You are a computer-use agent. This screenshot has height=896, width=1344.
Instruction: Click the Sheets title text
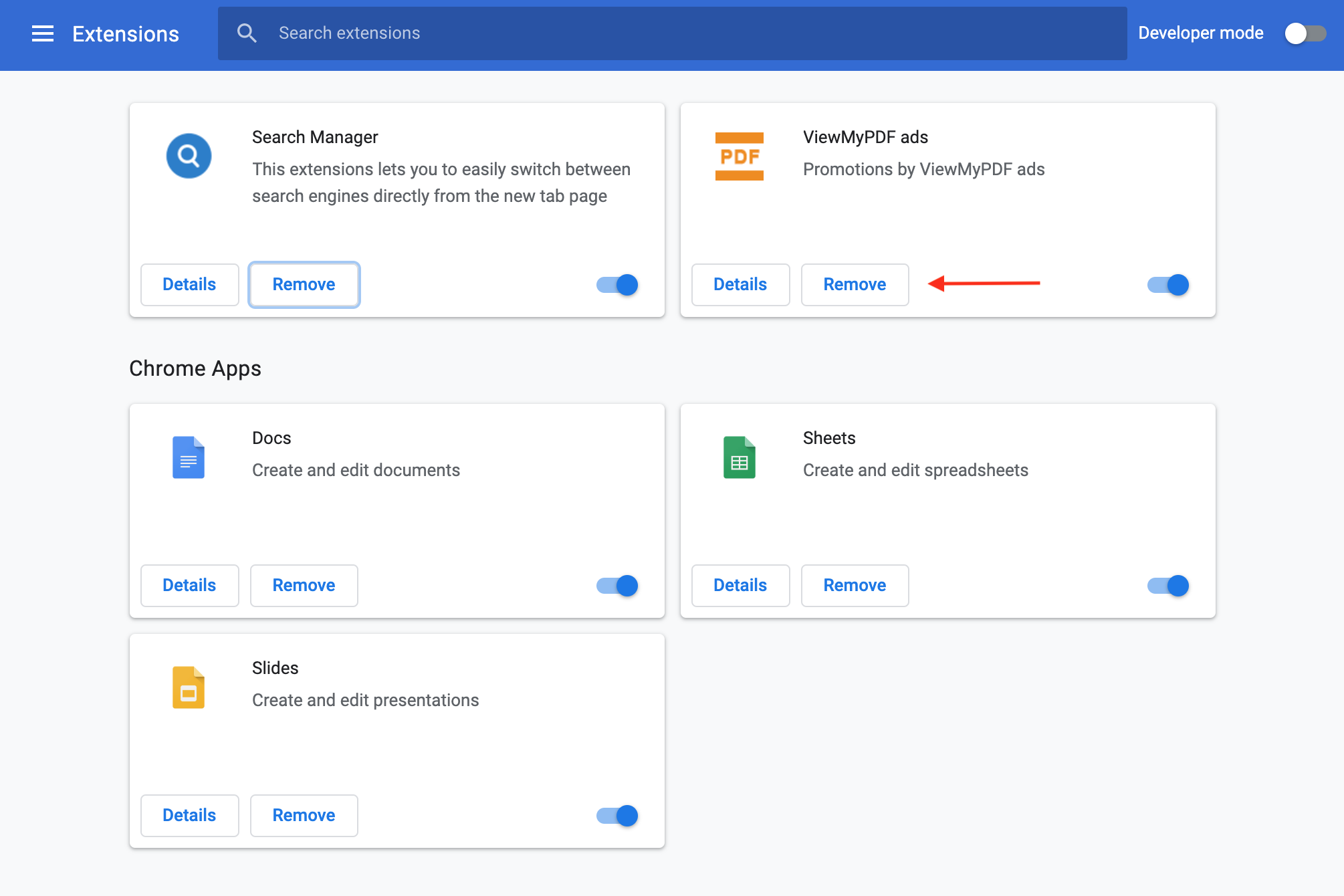829,438
